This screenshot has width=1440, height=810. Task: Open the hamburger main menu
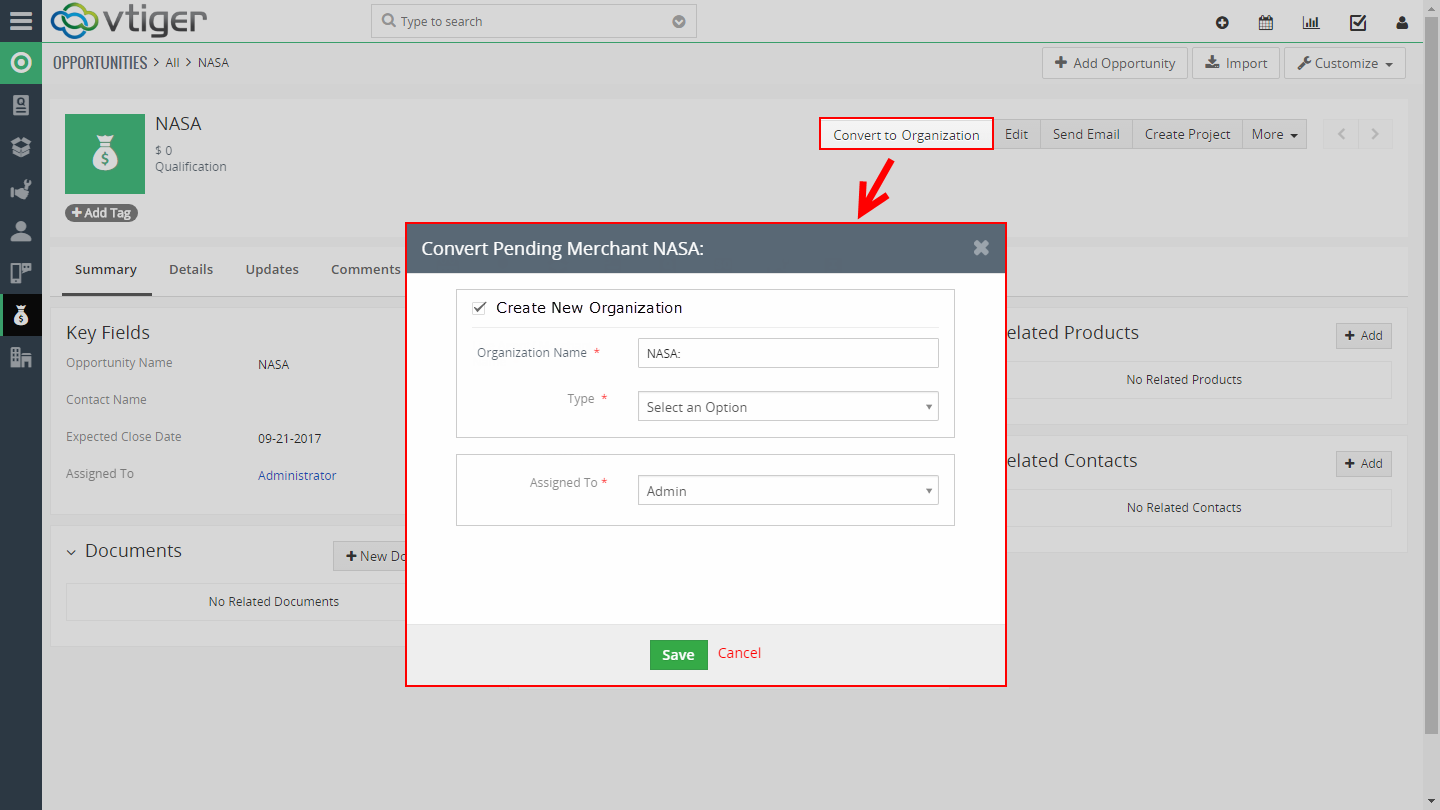click(21, 20)
